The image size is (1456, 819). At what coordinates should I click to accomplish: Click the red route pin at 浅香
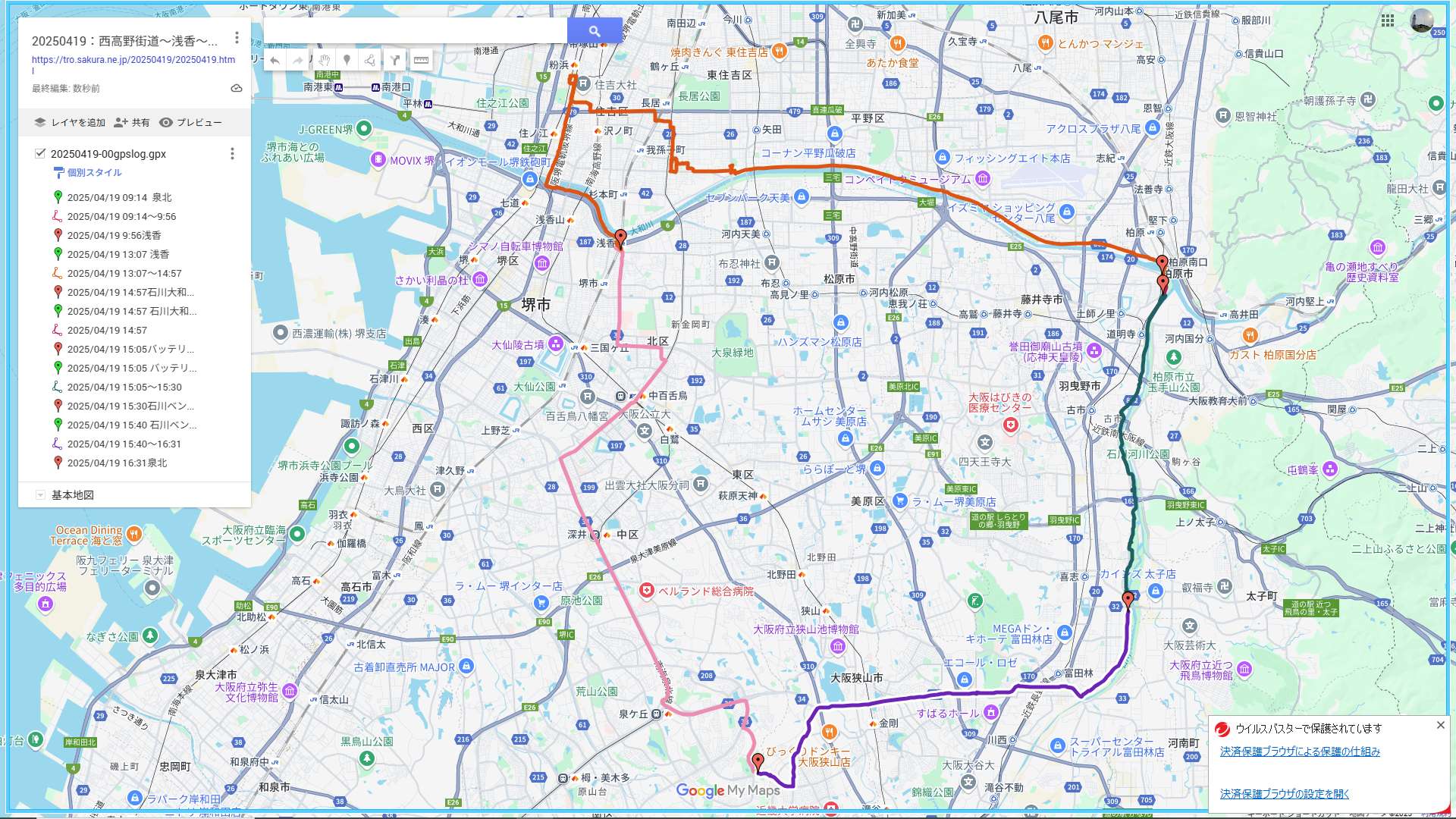coord(620,239)
